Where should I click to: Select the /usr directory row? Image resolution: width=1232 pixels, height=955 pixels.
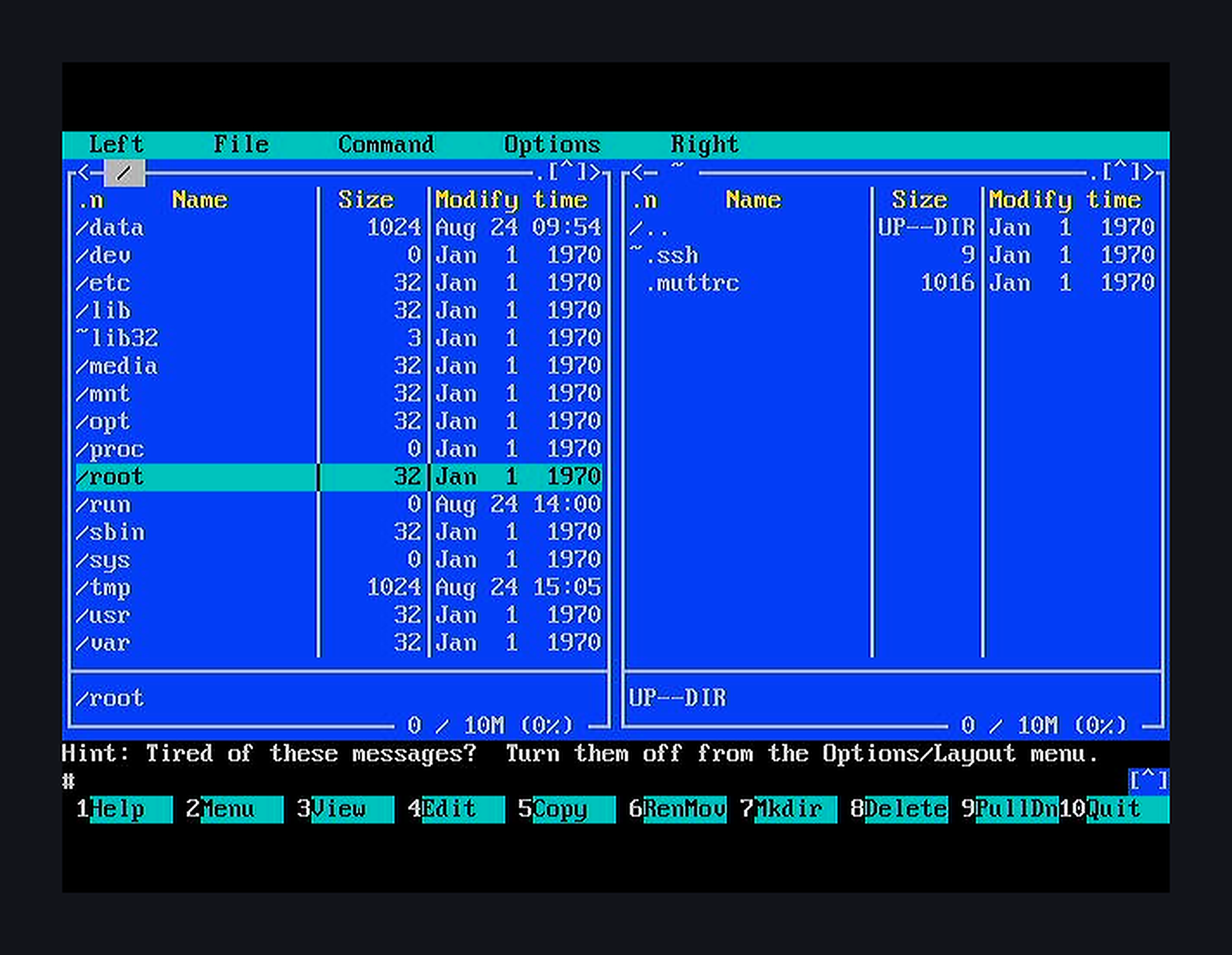[339, 615]
